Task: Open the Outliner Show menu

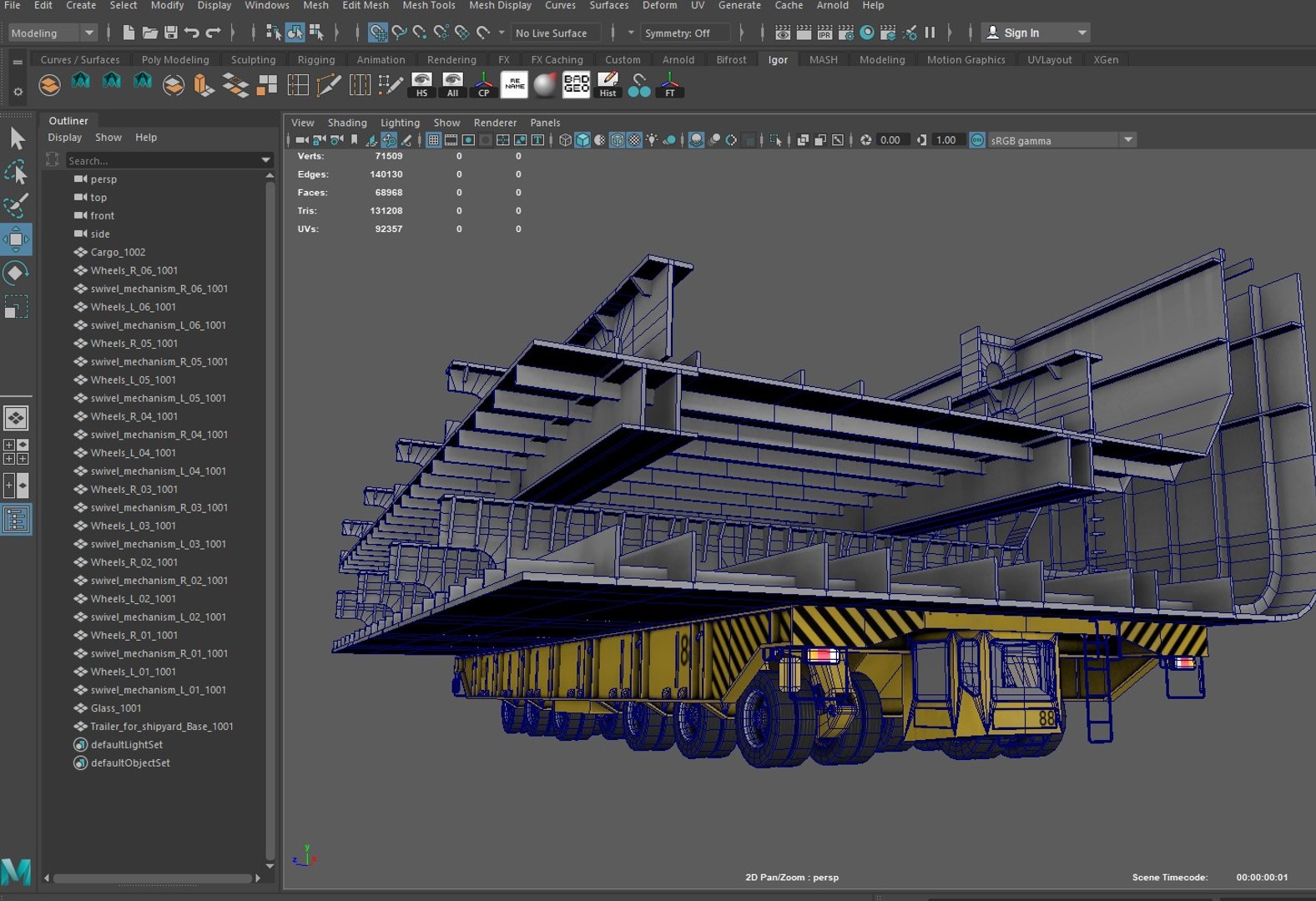Action: [x=108, y=138]
